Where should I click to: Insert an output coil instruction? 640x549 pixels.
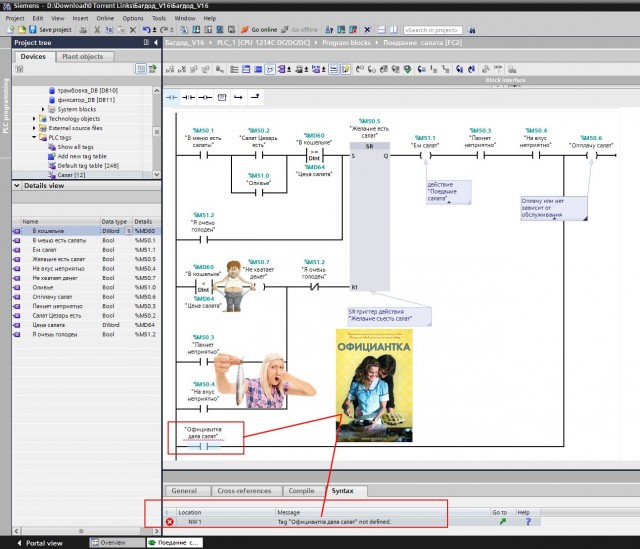[205, 97]
